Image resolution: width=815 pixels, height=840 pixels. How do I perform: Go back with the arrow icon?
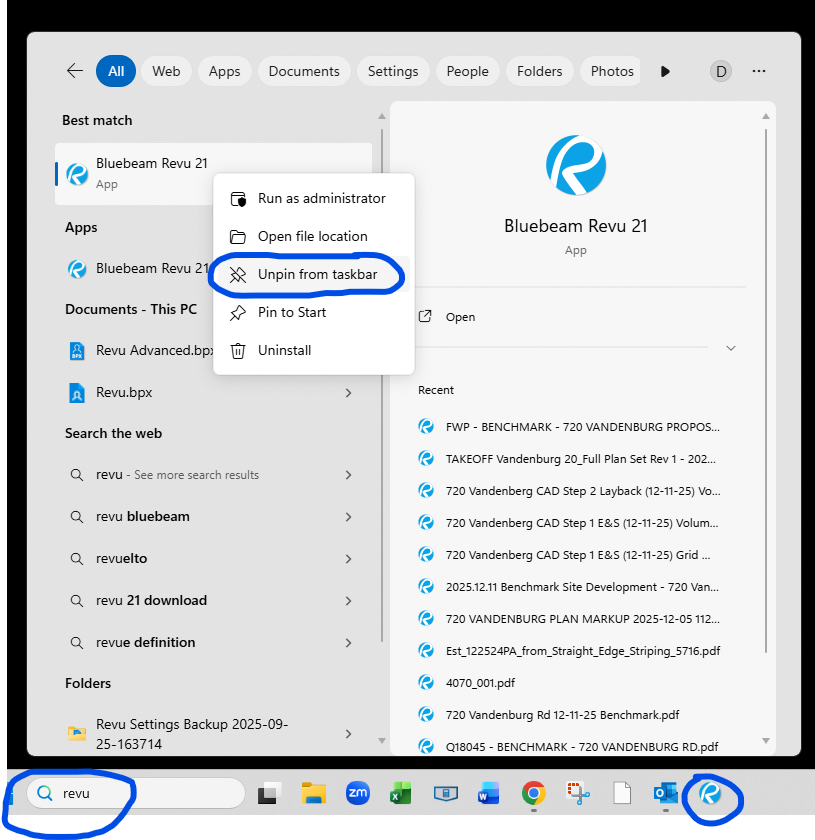tap(75, 71)
